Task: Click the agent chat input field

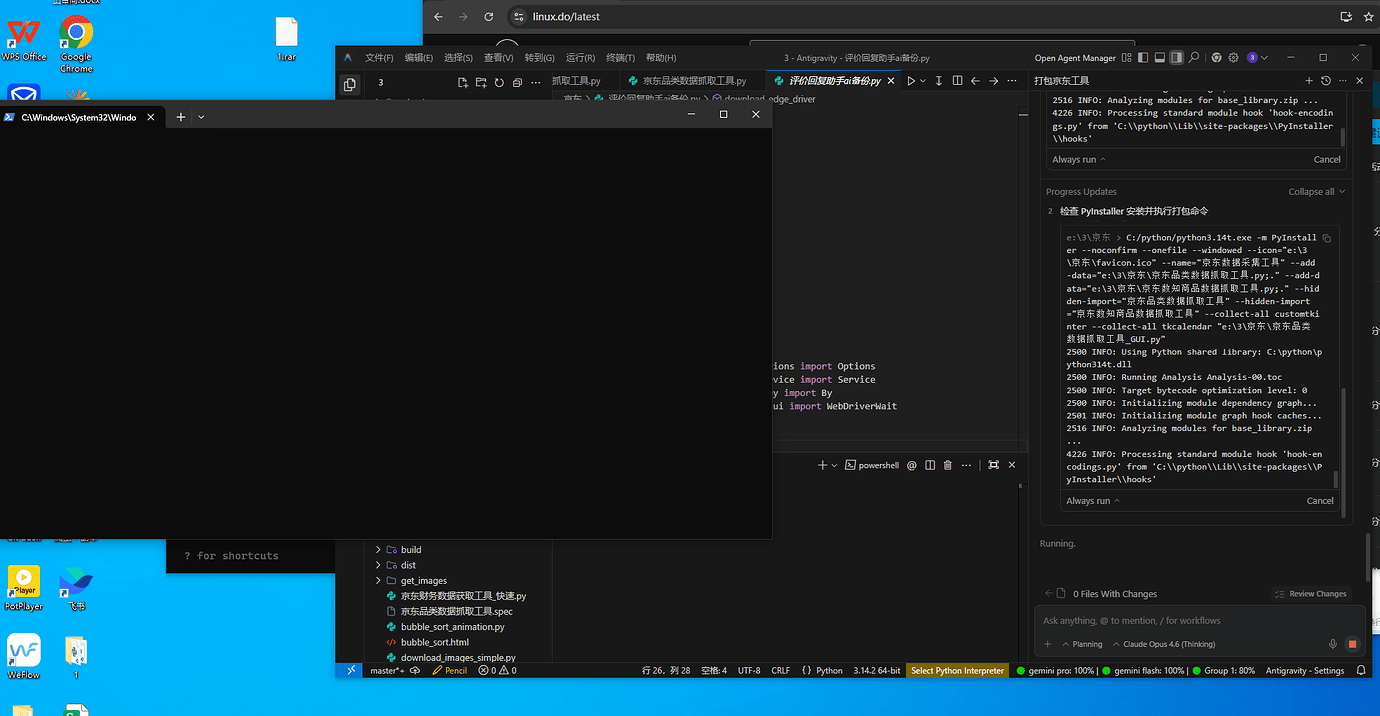Action: click(x=1200, y=621)
